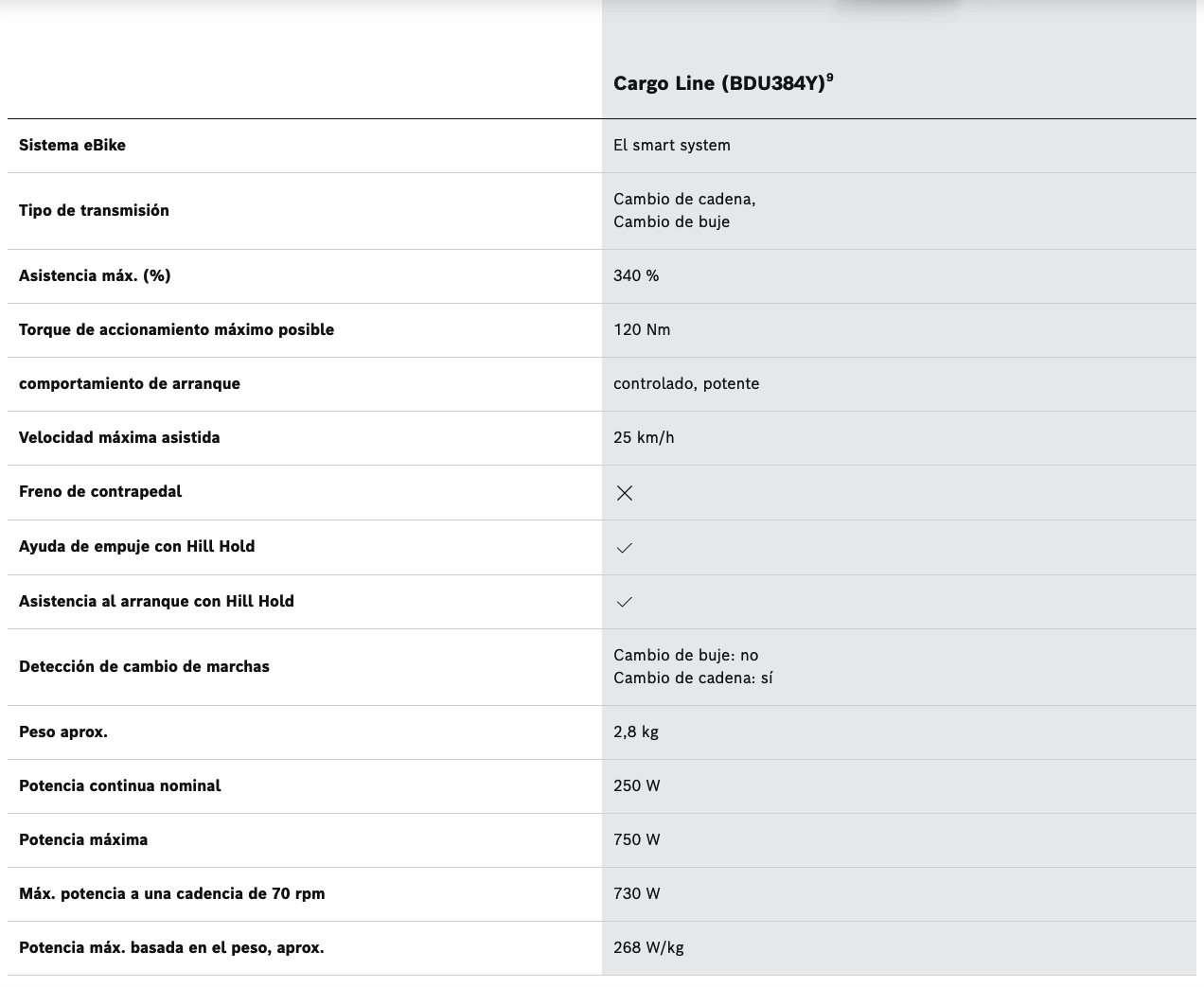Select the 'Cambio de buje: no' text
Image resolution: width=1204 pixels, height=987 pixels.
pyautogui.click(x=685, y=655)
